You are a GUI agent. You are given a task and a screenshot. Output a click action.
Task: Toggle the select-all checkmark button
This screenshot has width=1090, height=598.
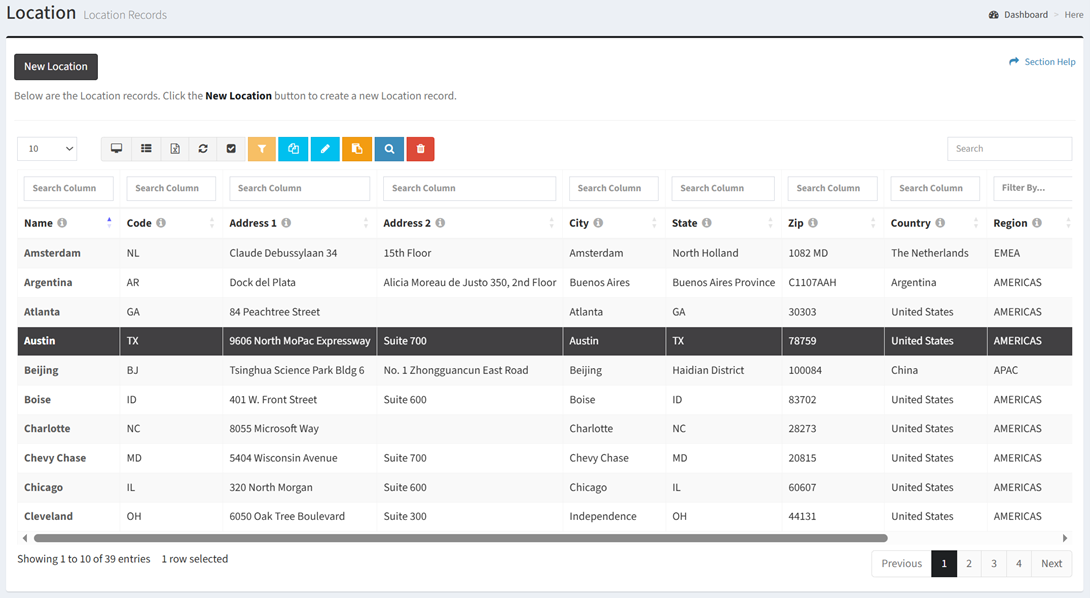pyautogui.click(x=231, y=149)
